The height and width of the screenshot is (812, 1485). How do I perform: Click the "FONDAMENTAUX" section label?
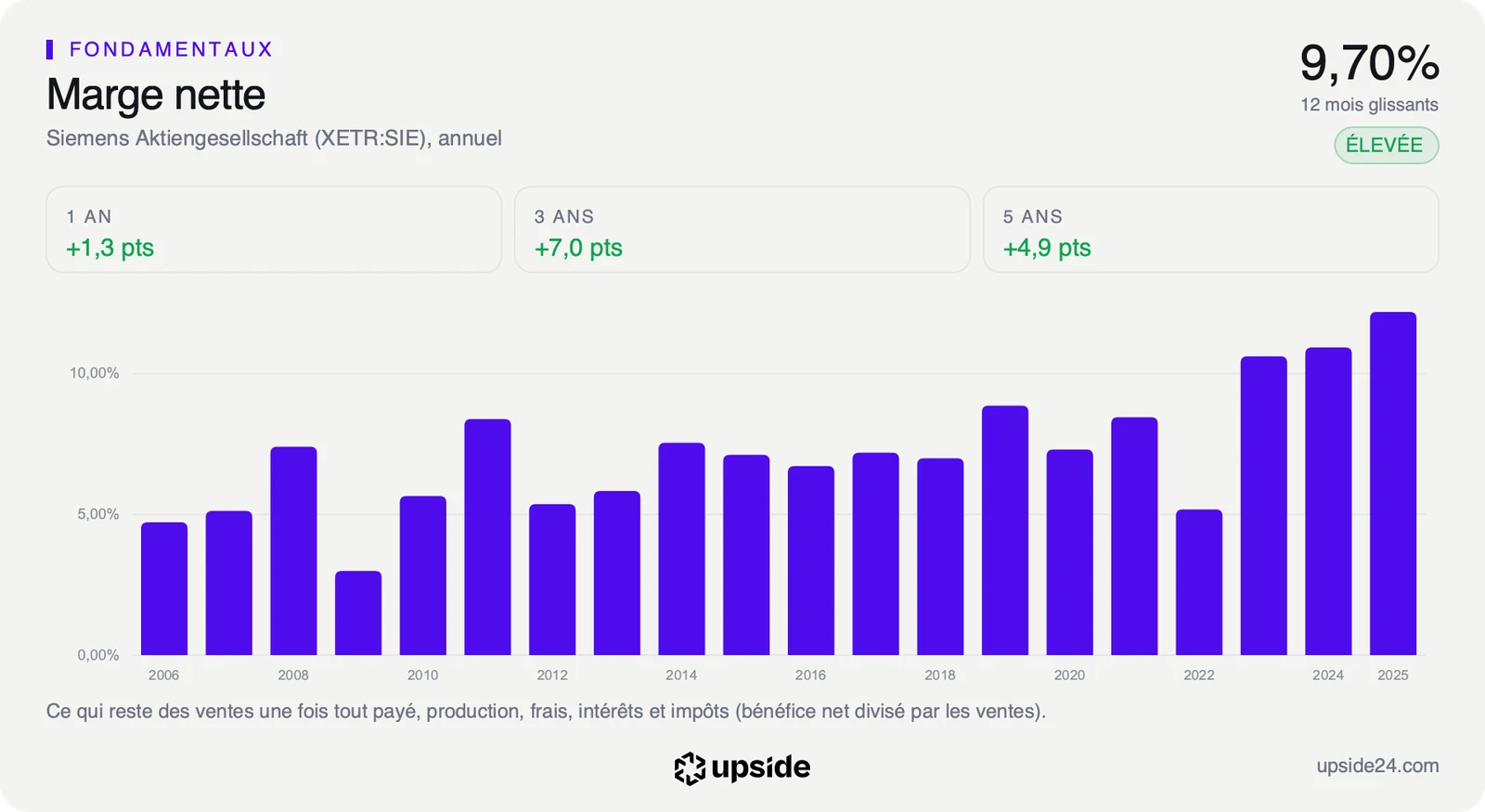pos(171,49)
